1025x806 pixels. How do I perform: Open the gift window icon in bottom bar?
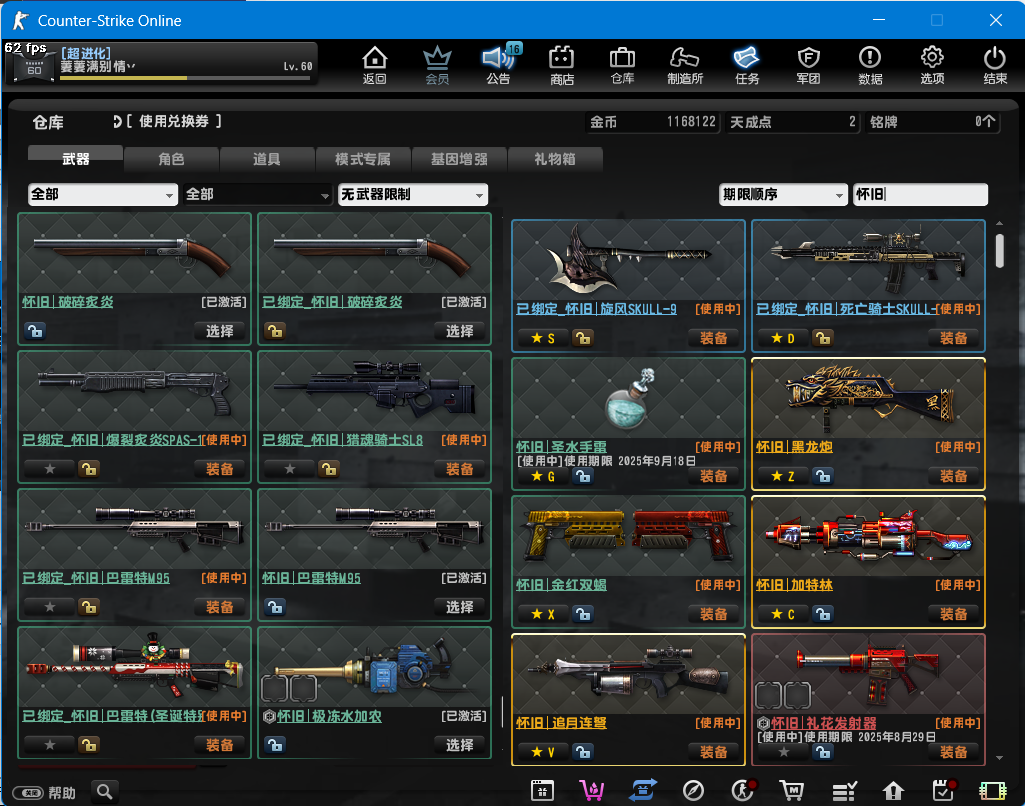pos(542,791)
